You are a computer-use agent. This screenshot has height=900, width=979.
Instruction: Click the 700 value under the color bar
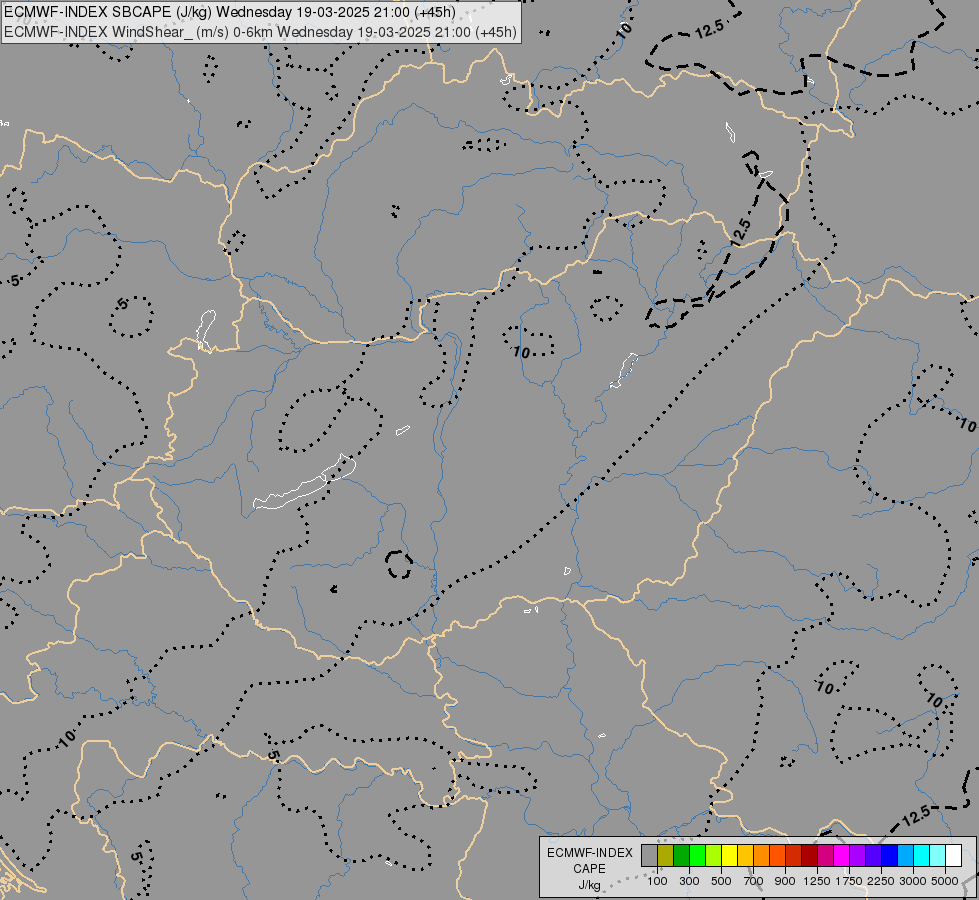coord(754,881)
